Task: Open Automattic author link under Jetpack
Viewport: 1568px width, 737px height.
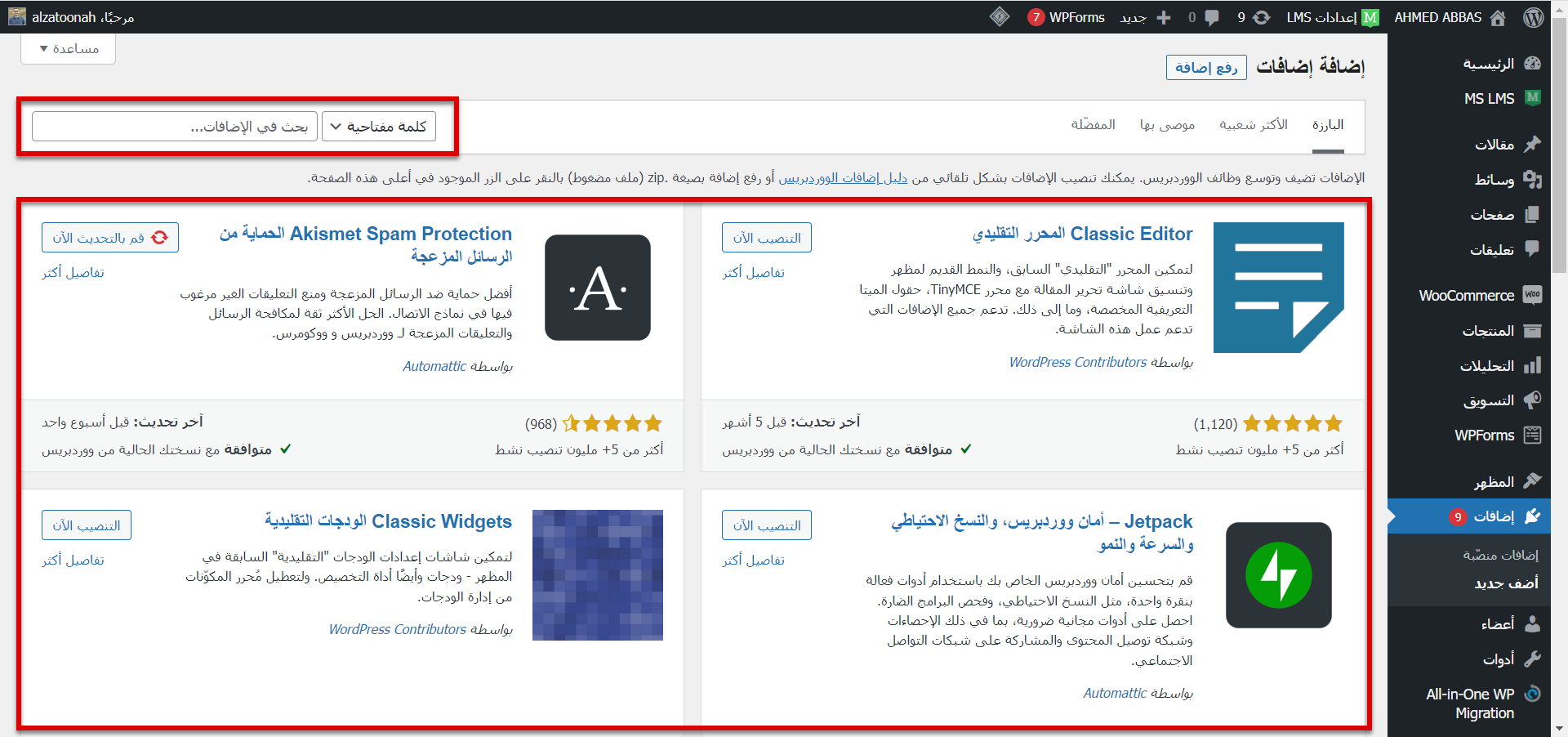Action: tap(1116, 693)
